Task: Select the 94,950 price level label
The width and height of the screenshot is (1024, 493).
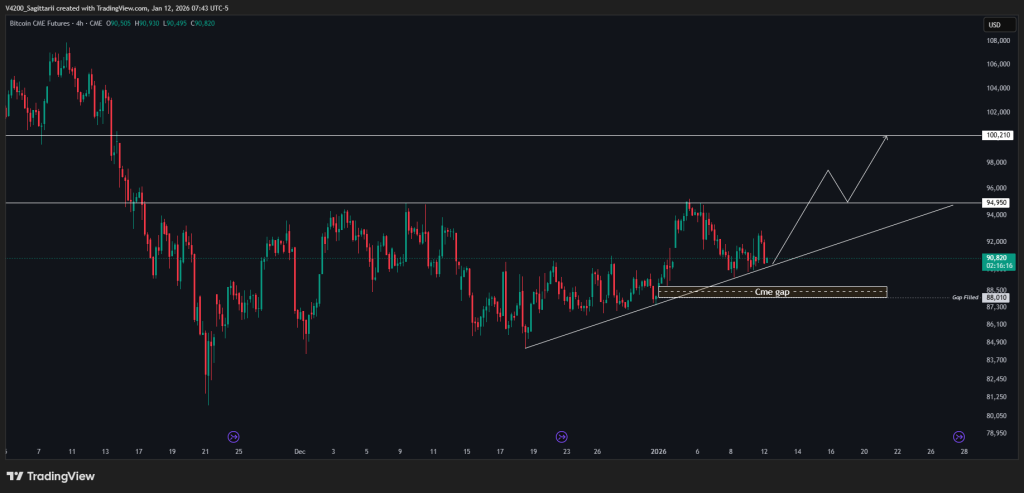Action: [x=998, y=203]
